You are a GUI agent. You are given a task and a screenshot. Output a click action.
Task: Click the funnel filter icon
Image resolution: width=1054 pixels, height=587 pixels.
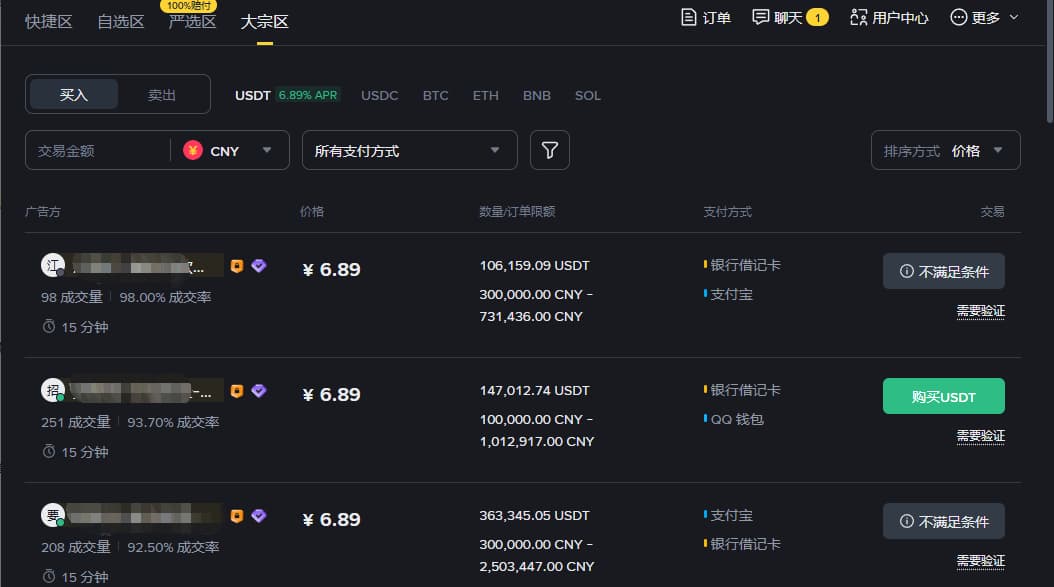(549, 150)
